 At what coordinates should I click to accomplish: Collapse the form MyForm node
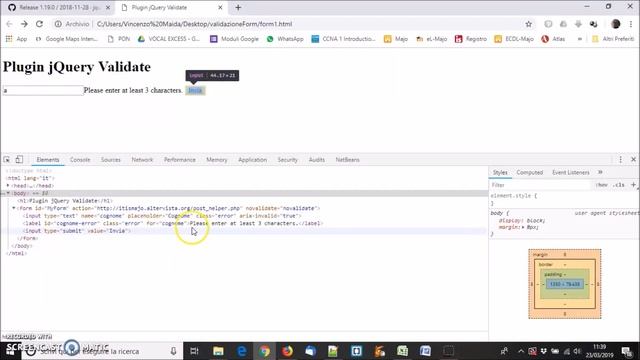[x=14, y=208]
